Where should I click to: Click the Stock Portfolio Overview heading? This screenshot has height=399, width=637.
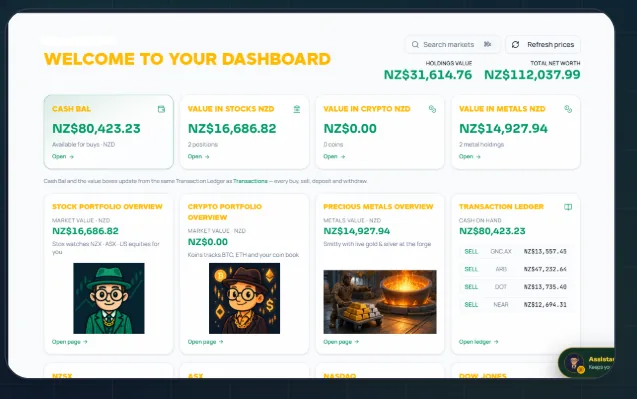point(107,206)
